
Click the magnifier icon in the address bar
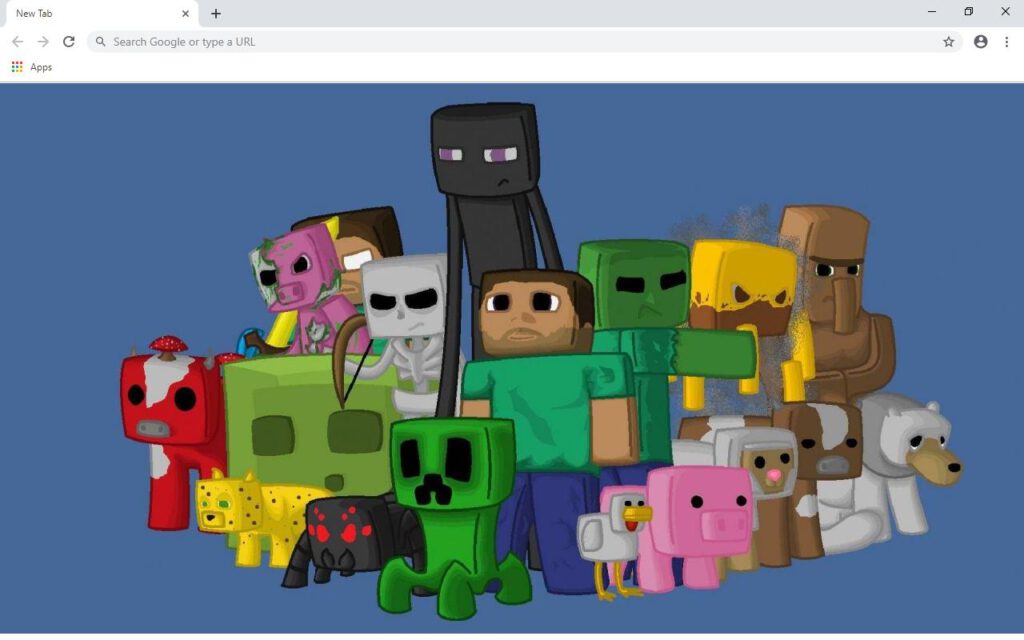point(101,42)
